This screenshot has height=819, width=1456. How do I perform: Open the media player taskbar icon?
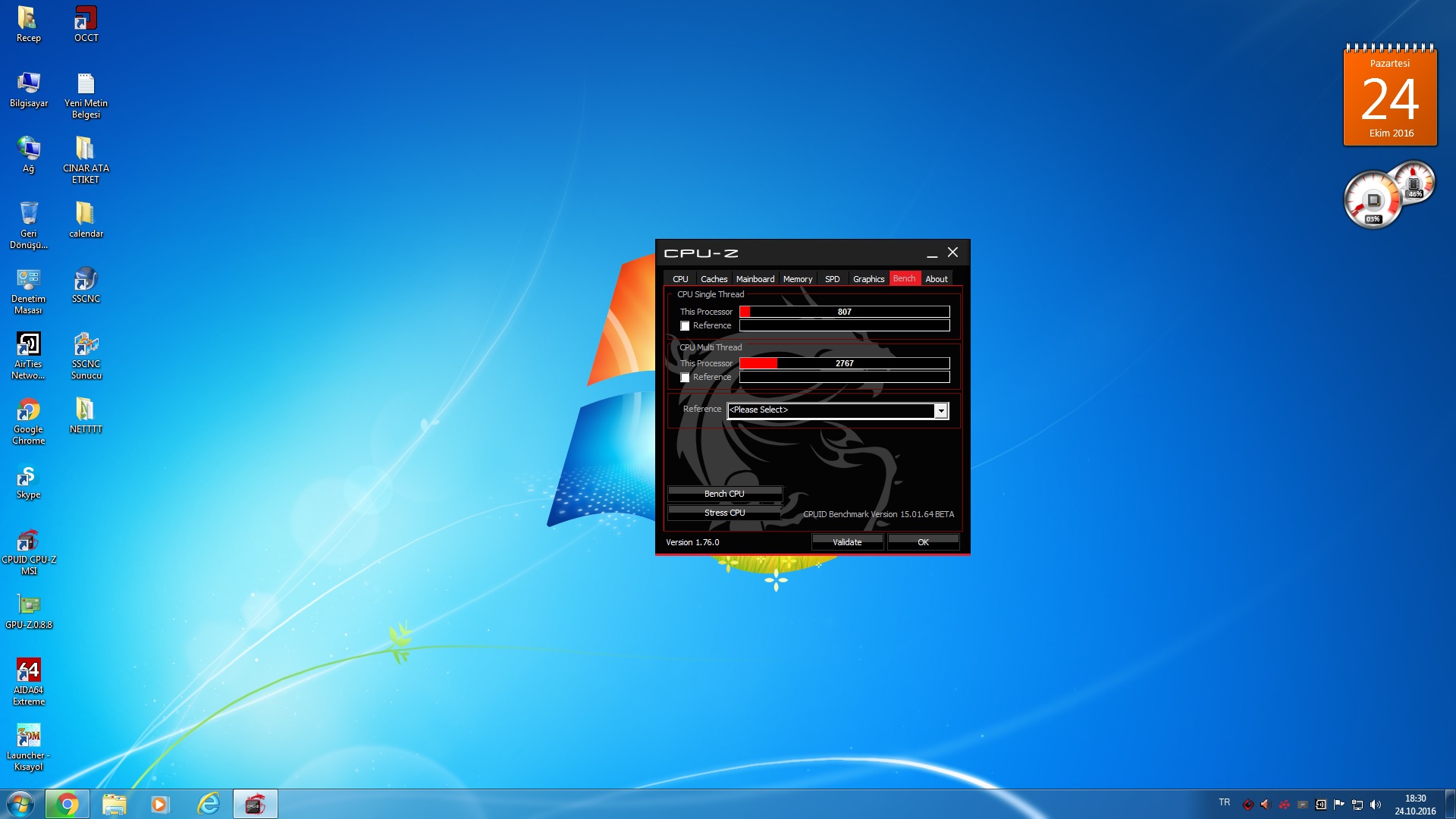[160, 804]
